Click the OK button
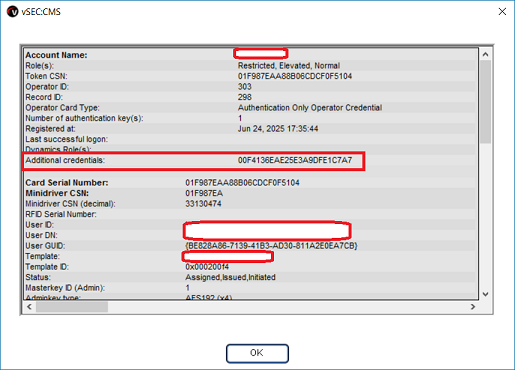 [257, 353]
